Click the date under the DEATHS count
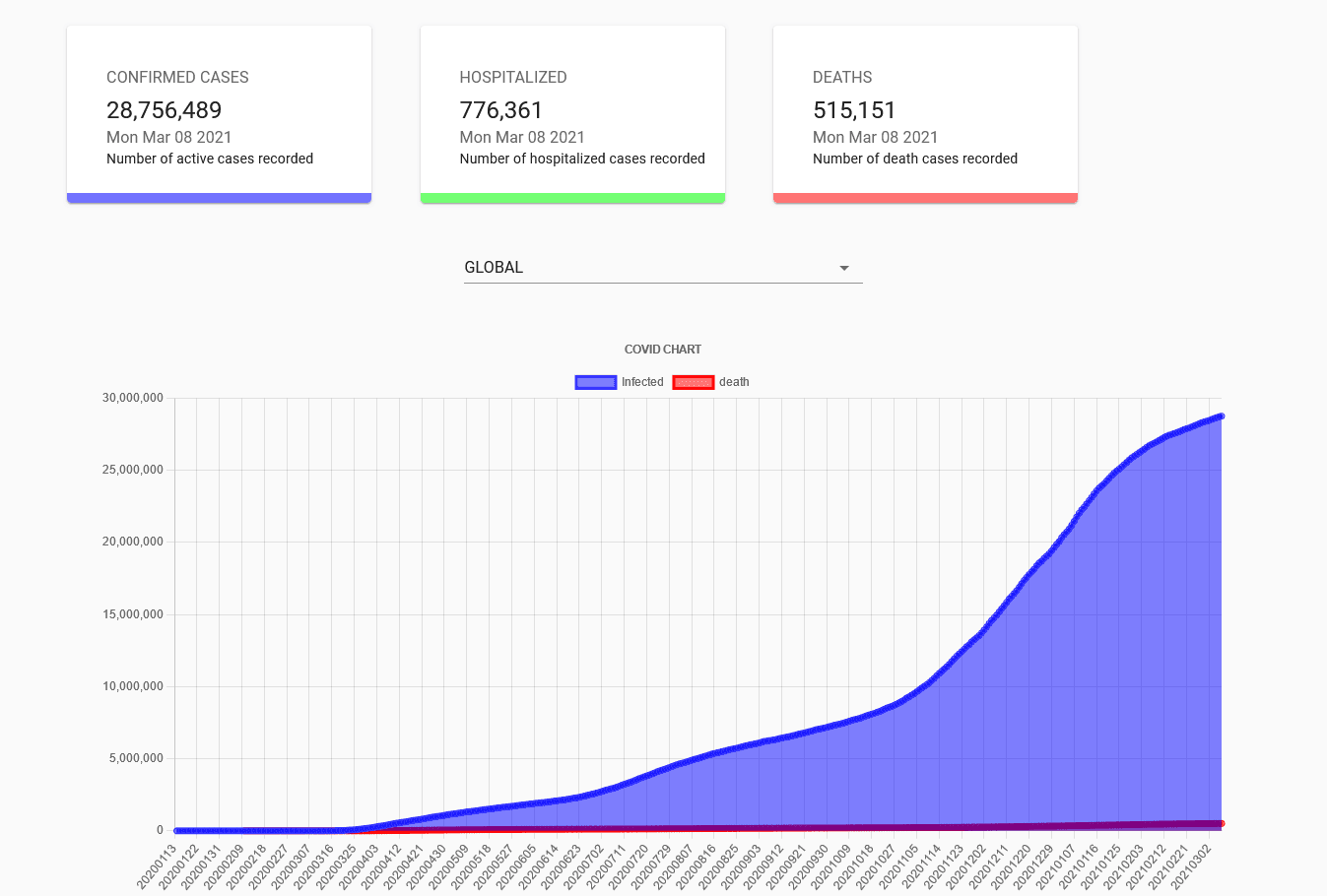This screenshot has width=1327, height=896. pyautogui.click(x=876, y=137)
